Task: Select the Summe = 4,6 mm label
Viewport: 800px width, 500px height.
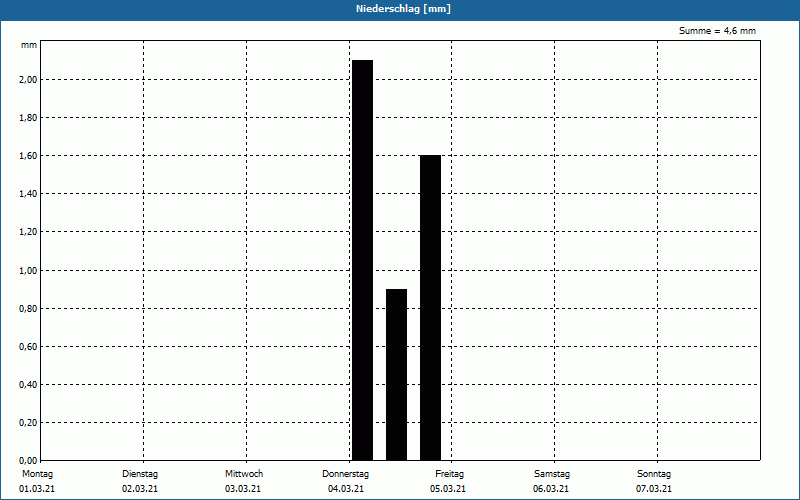Action: (x=717, y=31)
